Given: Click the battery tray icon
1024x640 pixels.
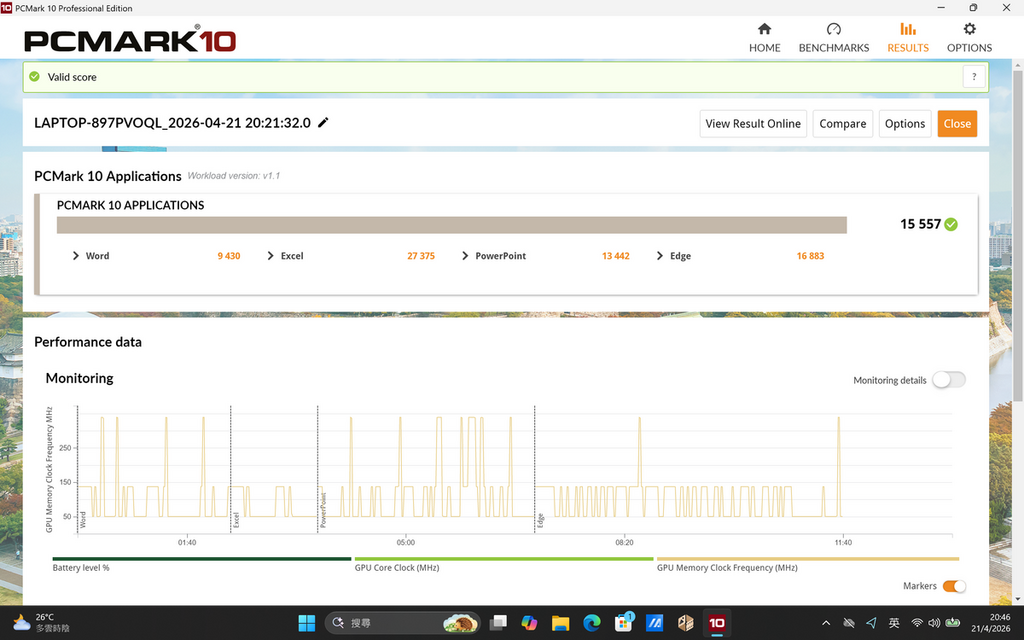Looking at the screenshot, I should [x=953, y=623].
